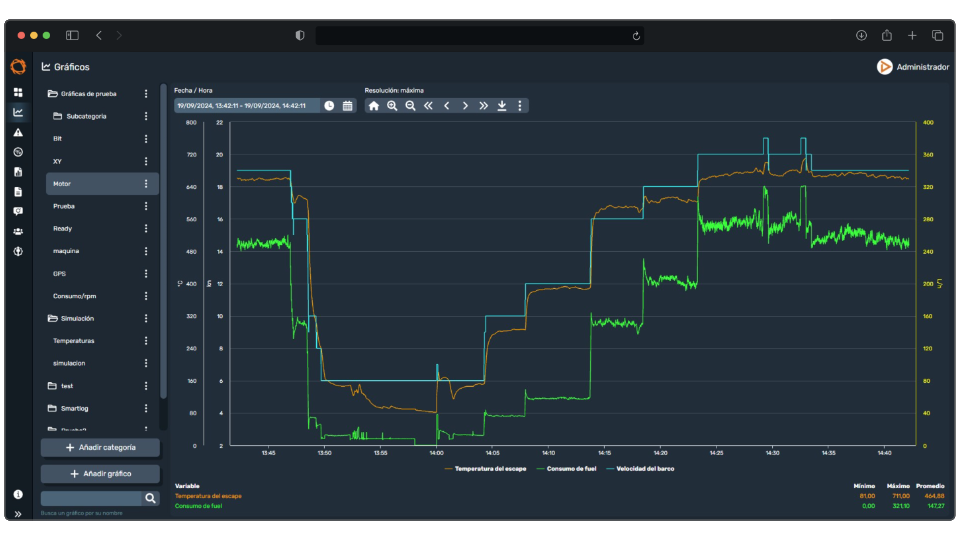Viewport: 960px width, 540px height.
Task: Zoom out of the chart
Action: (410, 106)
